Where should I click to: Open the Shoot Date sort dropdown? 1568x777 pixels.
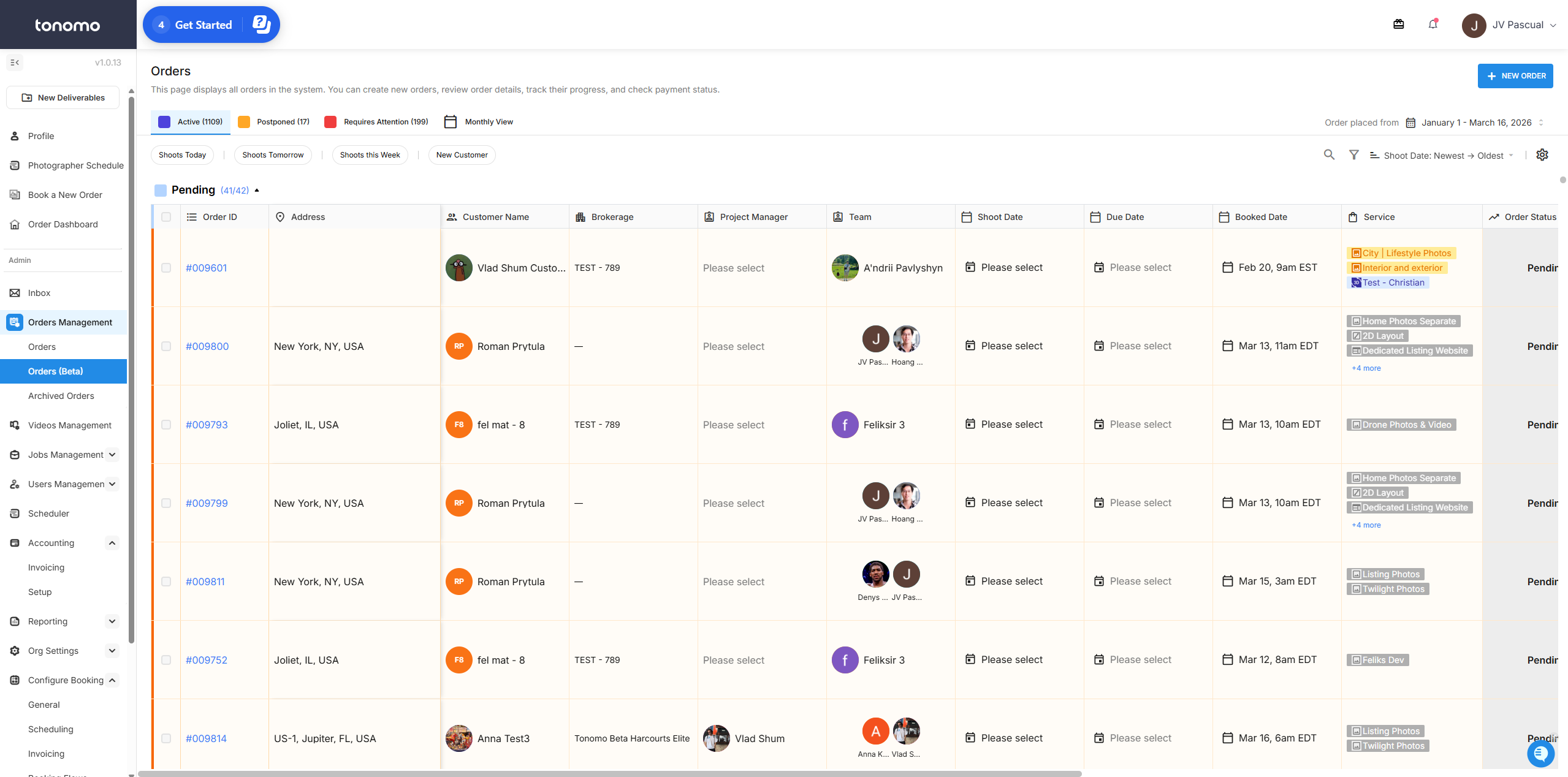click(1442, 156)
